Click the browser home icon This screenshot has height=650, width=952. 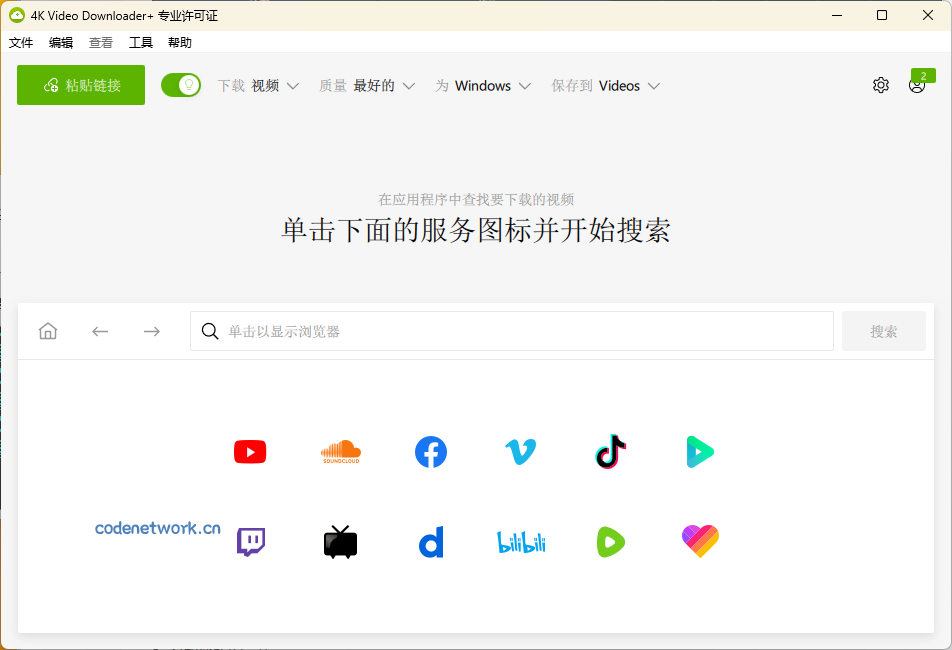[x=47, y=331]
